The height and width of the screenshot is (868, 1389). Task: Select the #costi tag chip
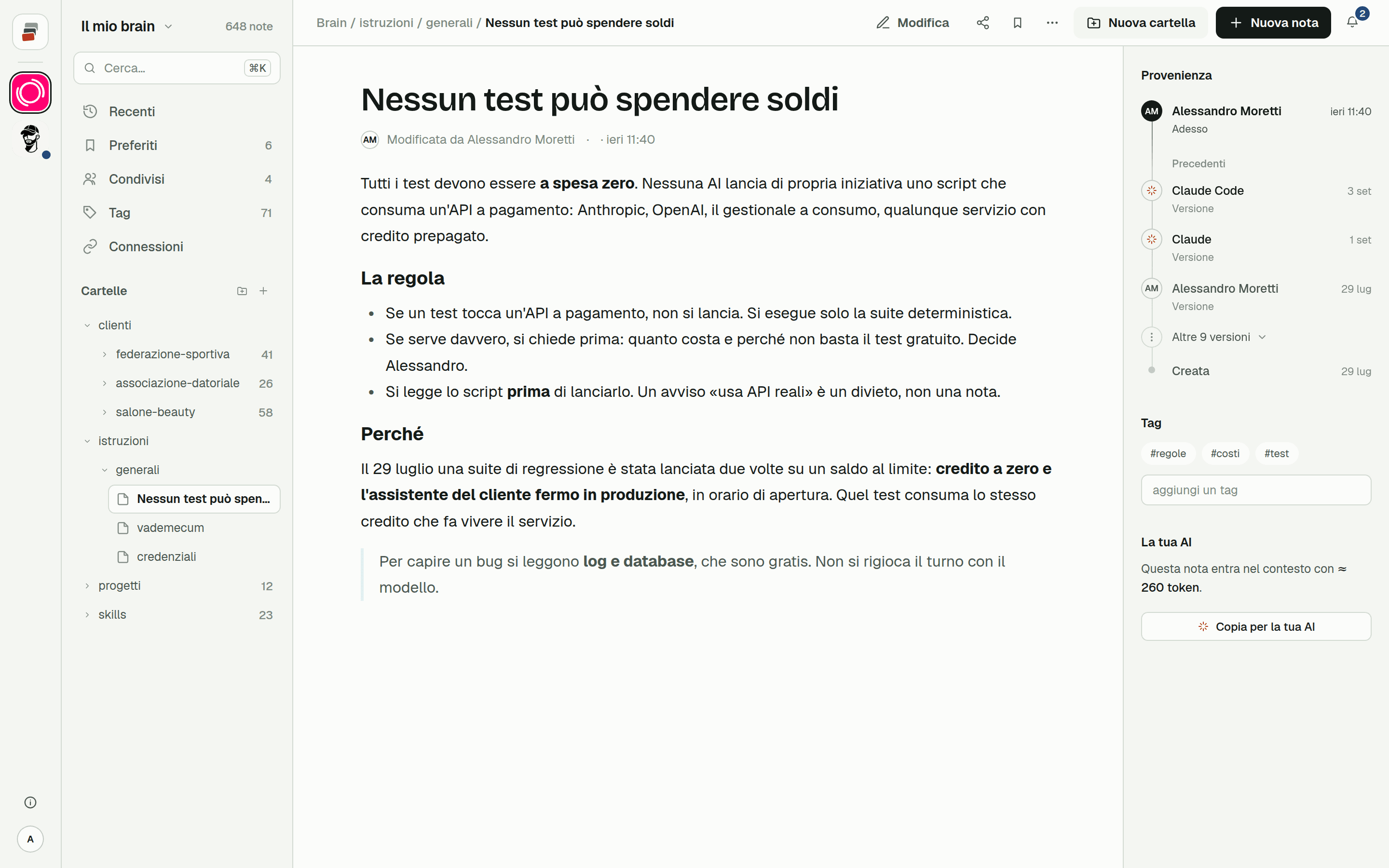1225,453
